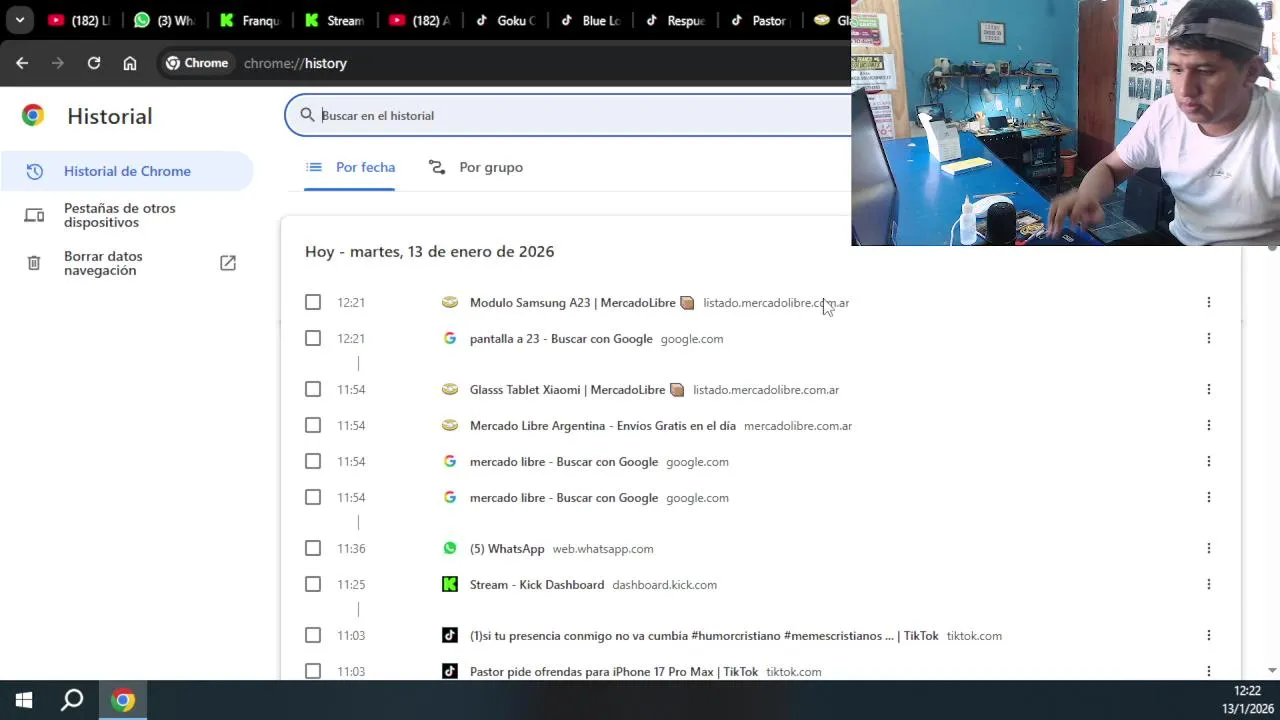The height and width of the screenshot is (720, 1280).
Task: Open Pastor pide ofrendas para iPhone link
Action: coord(614,671)
